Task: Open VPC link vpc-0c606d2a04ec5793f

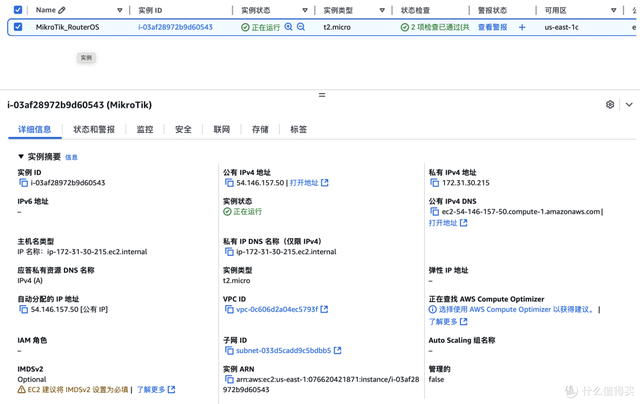Action: pyautogui.click(x=282, y=309)
